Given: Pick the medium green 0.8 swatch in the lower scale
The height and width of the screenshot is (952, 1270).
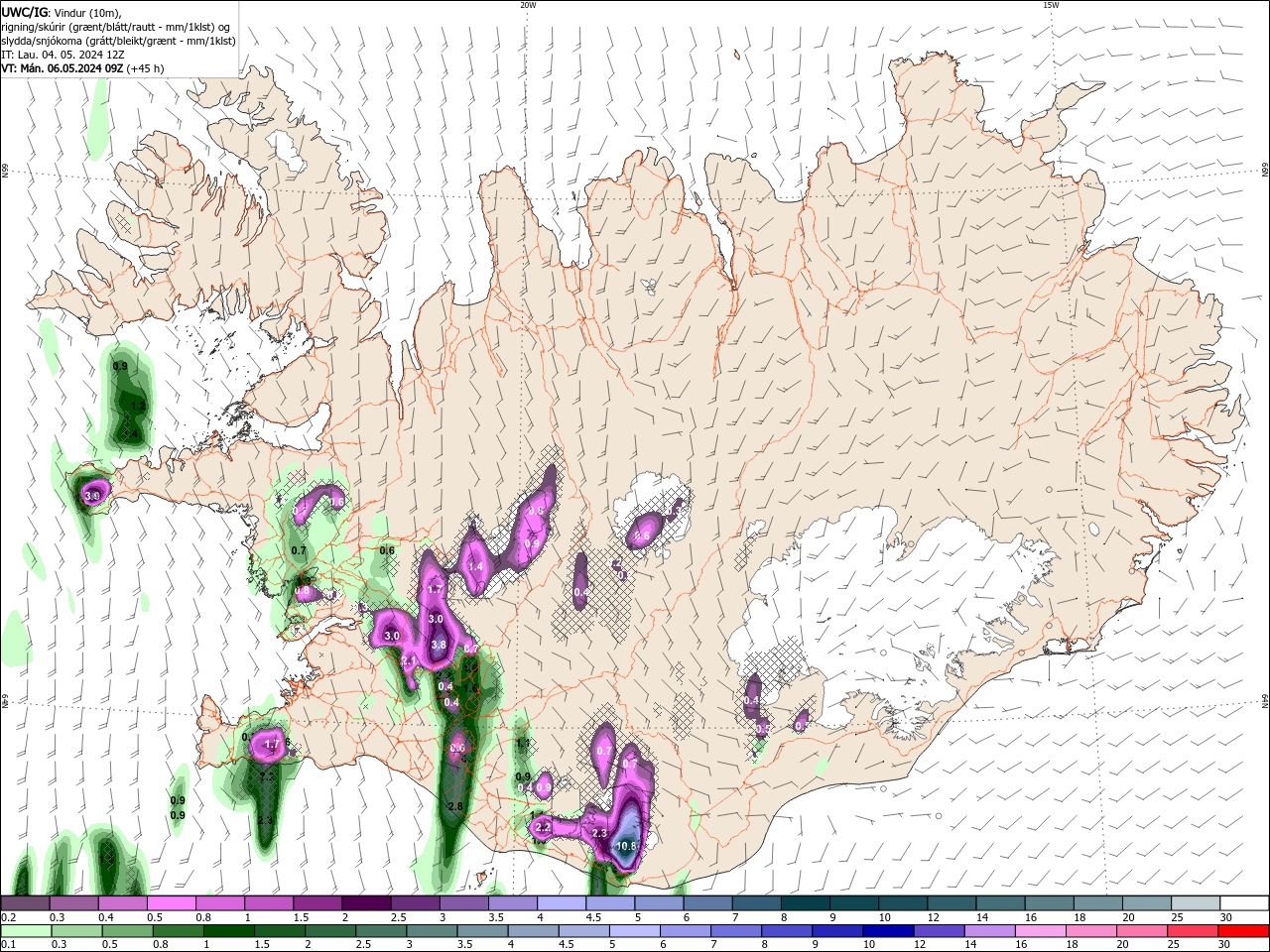Looking at the screenshot, I should click(179, 931).
